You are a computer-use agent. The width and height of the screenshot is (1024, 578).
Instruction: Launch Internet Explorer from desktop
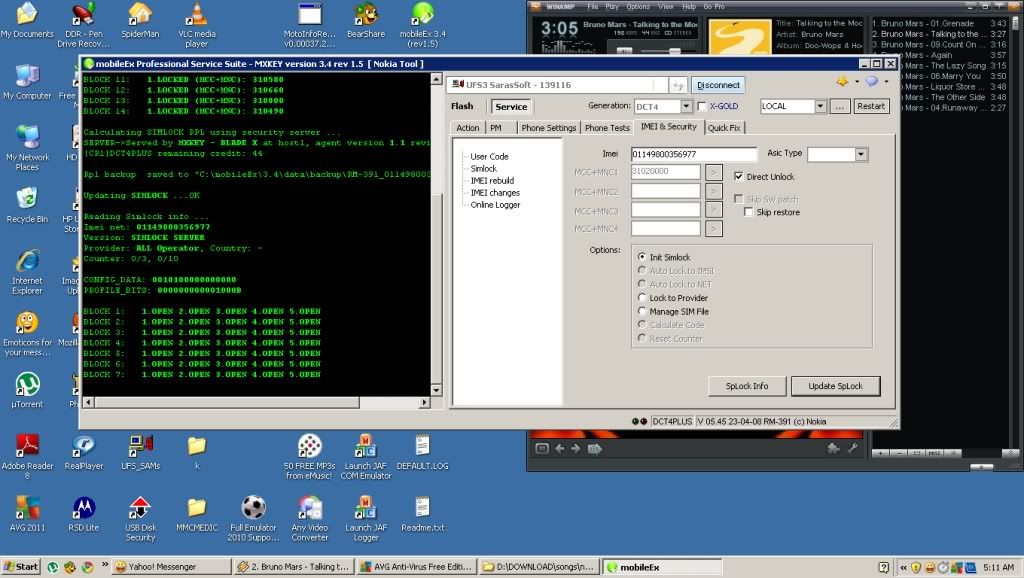click(x=27, y=272)
